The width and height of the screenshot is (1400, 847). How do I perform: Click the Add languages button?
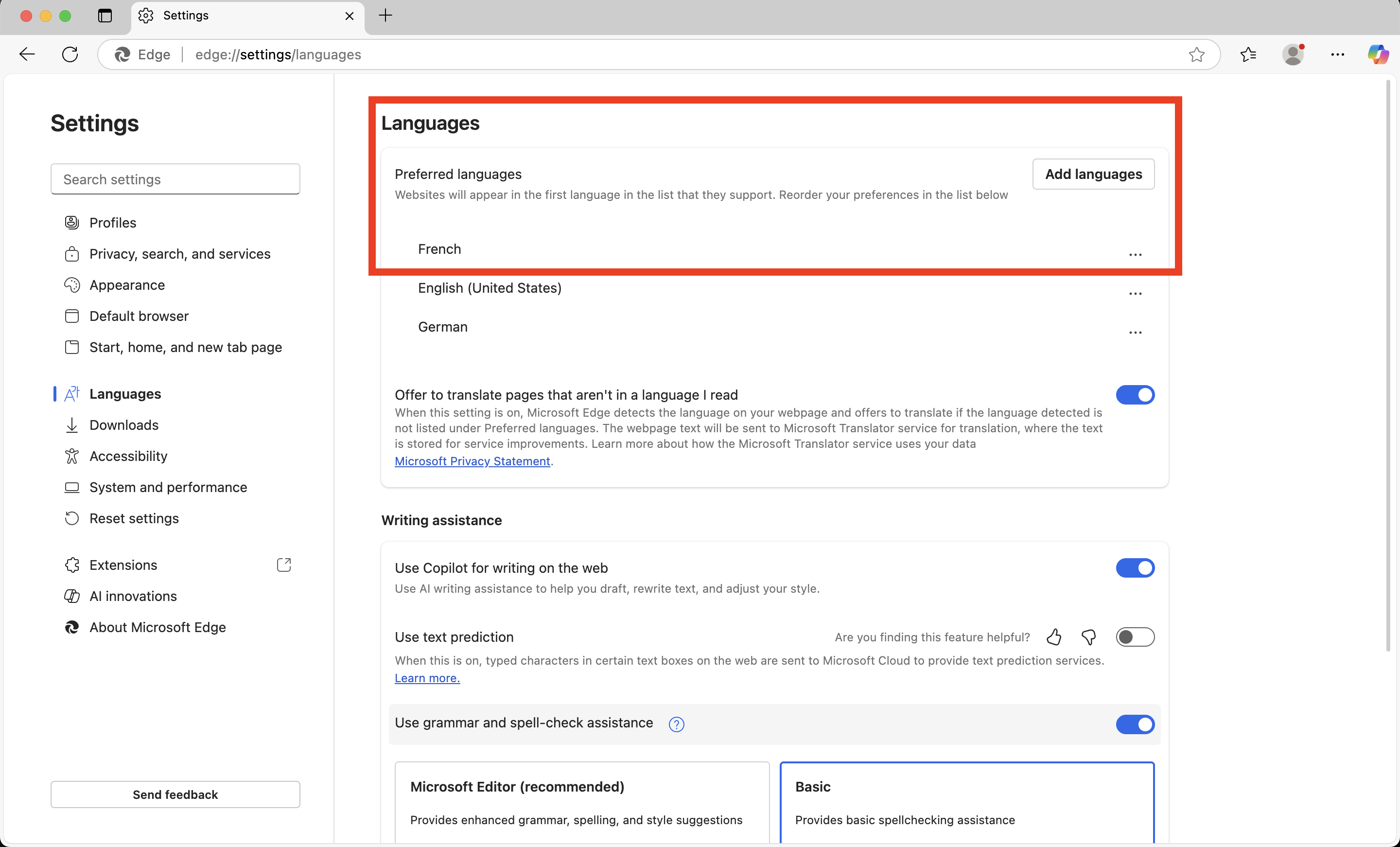click(x=1093, y=174)
